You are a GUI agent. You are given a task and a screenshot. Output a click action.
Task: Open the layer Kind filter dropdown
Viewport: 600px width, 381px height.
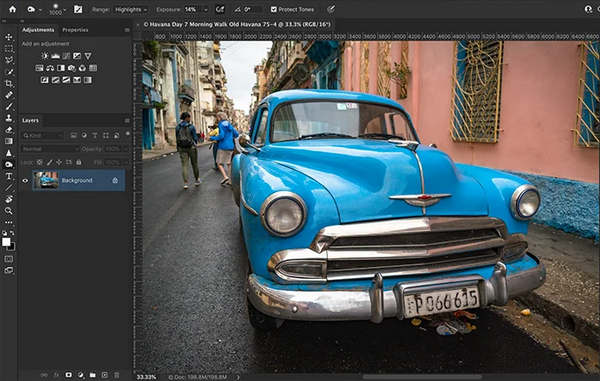[x=43, y=135]
